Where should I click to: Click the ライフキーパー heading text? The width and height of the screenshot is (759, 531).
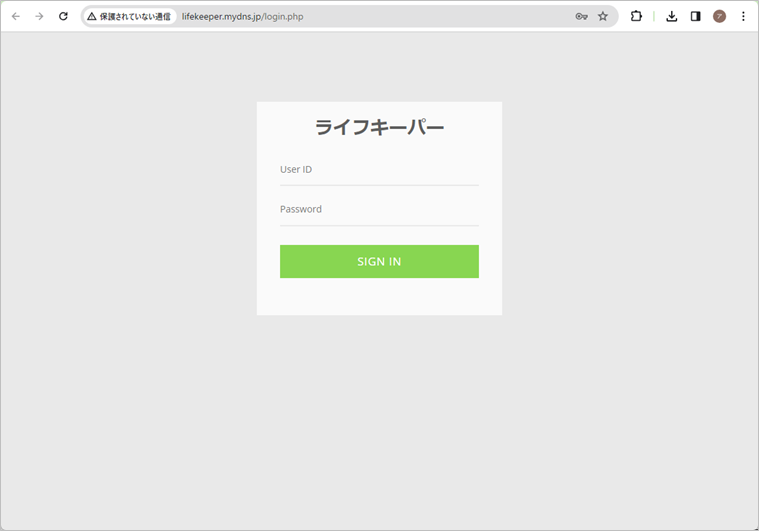[379, 127]
